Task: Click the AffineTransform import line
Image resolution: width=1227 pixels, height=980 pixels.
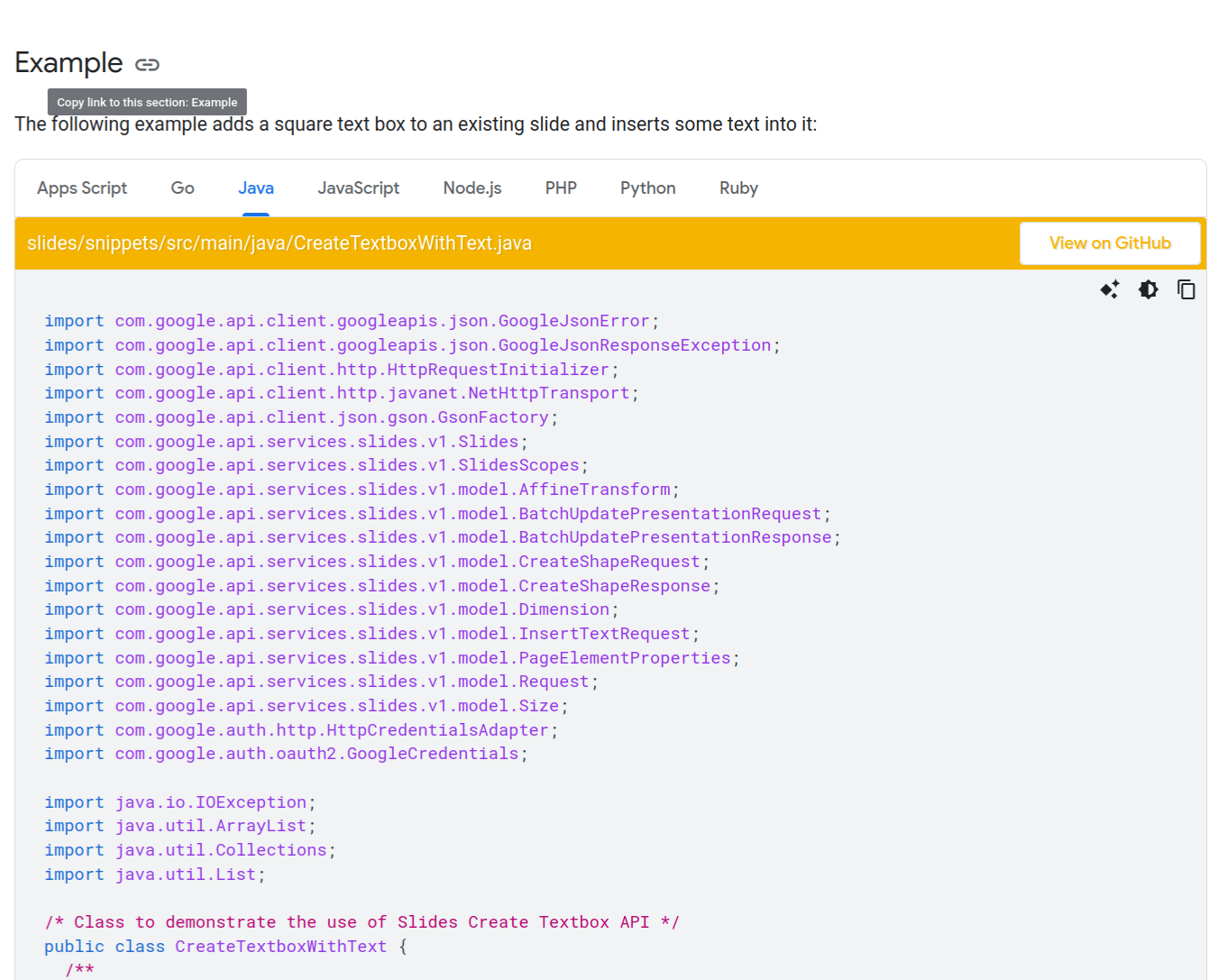Action: click(362, 490)
